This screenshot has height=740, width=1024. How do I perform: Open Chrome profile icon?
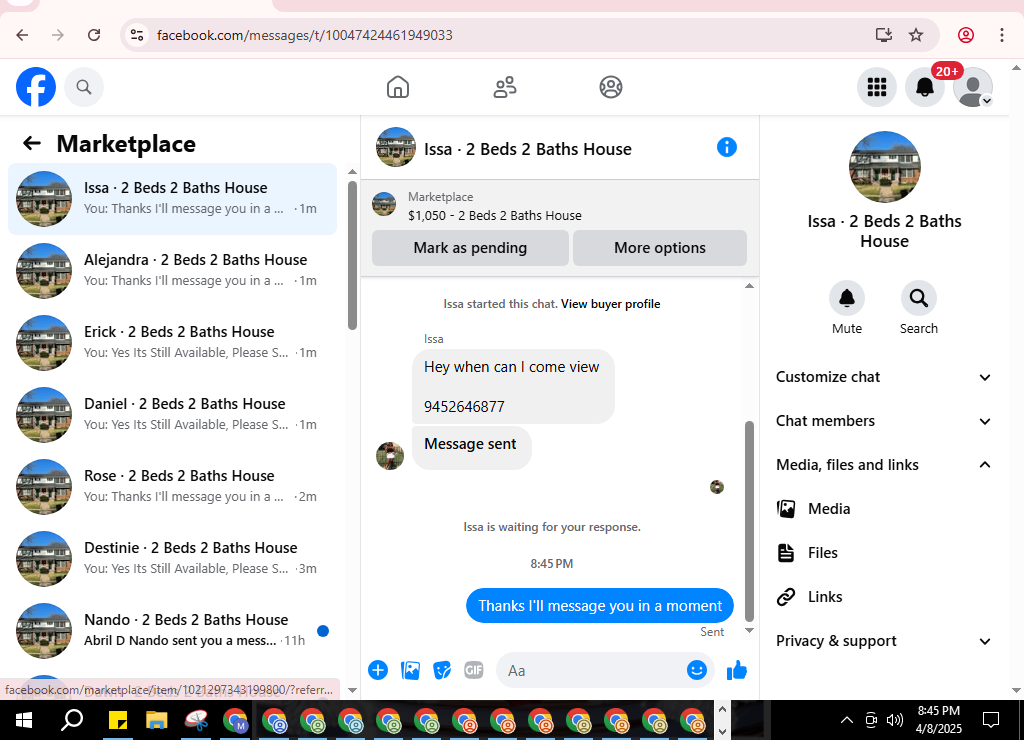point(966,35)
